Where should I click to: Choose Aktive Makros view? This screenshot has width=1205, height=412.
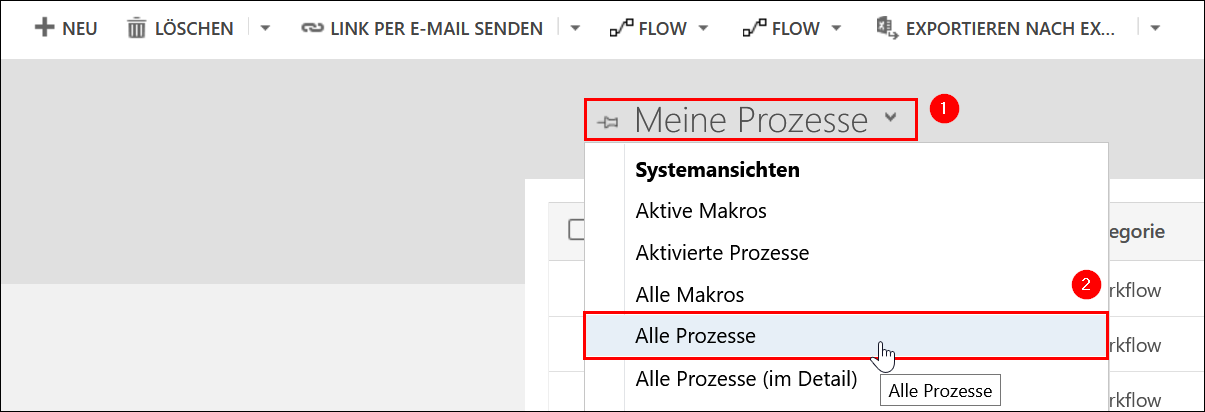[x=701, y=211]
